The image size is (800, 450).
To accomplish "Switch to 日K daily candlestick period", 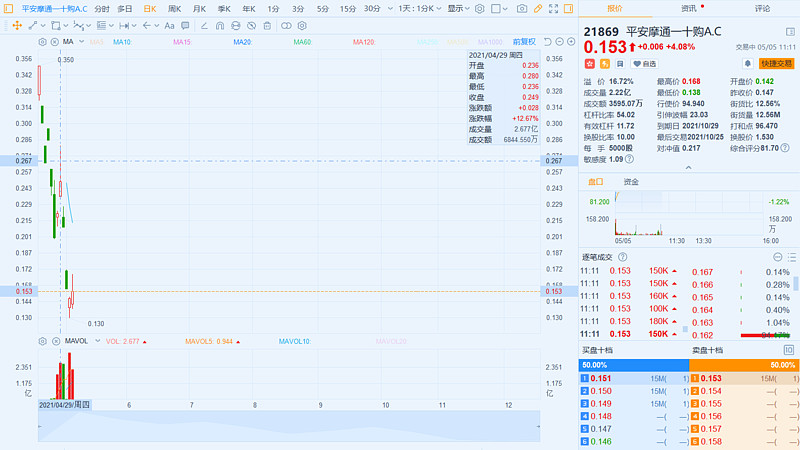I will pos(149,8).
